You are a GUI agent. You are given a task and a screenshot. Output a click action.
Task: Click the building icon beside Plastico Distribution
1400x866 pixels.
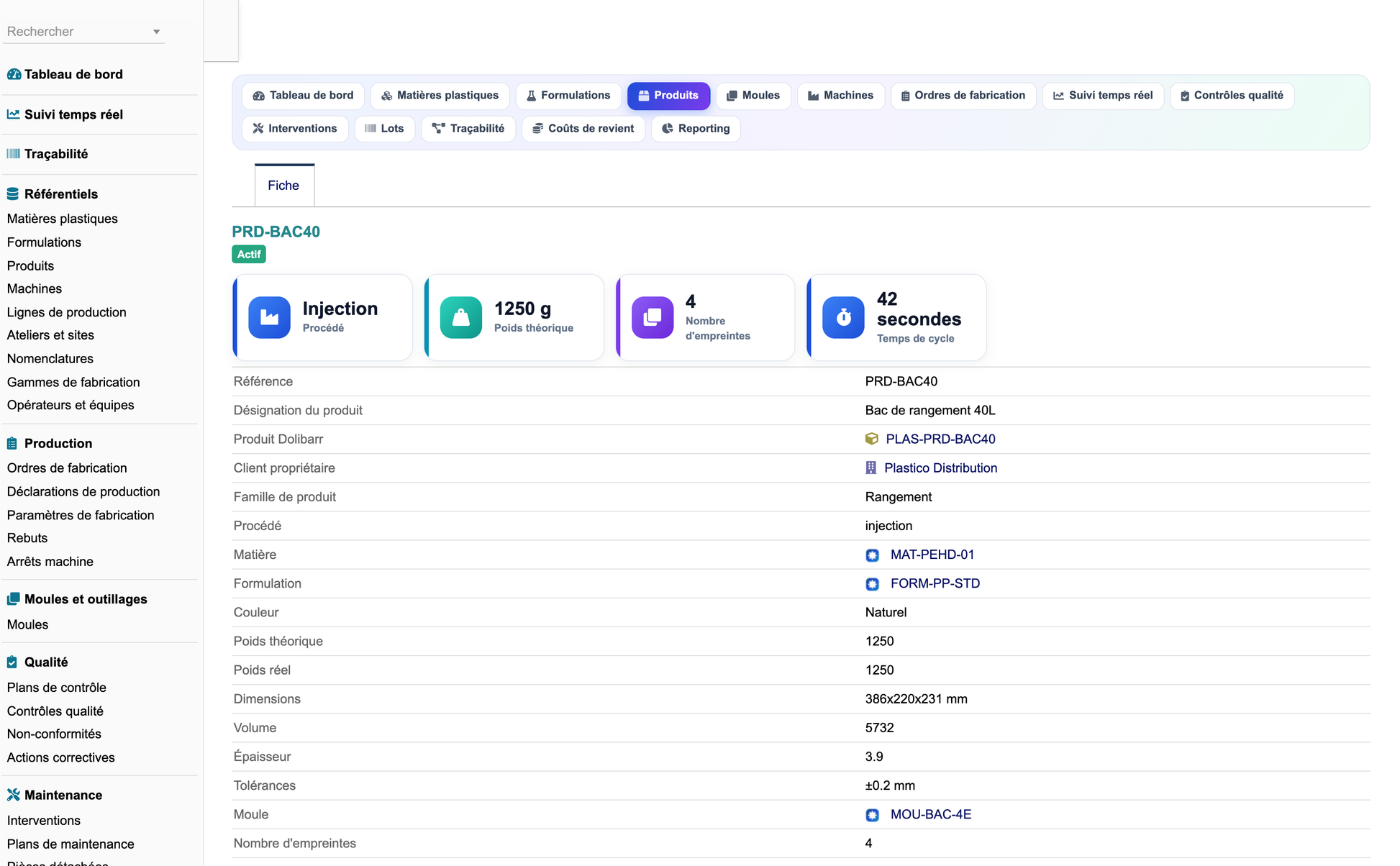tap(871, 468)
